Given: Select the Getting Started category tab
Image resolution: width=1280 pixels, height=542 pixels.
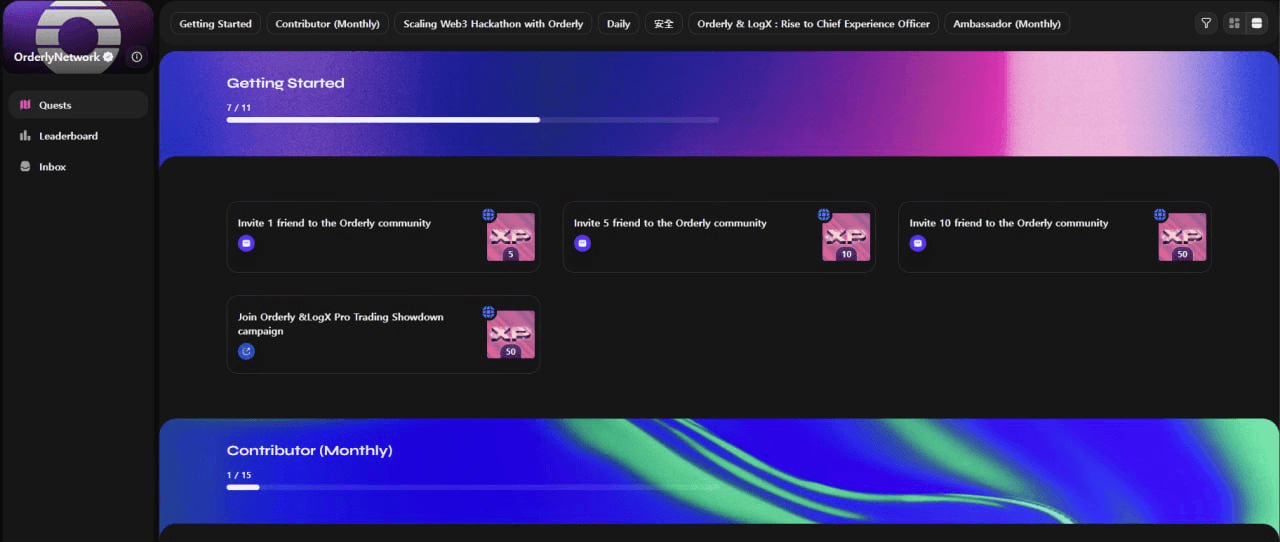Looking at the screenshot, I should point(216,23).
